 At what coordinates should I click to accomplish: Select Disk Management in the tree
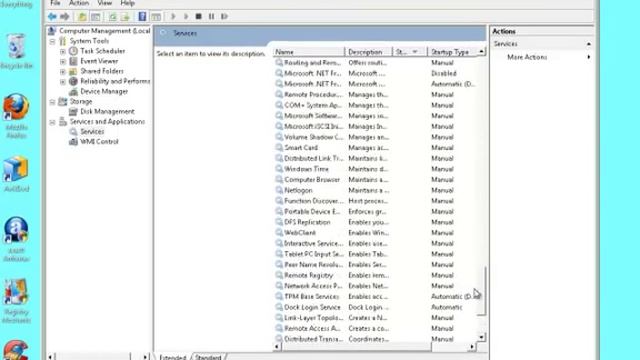(107, 111)
